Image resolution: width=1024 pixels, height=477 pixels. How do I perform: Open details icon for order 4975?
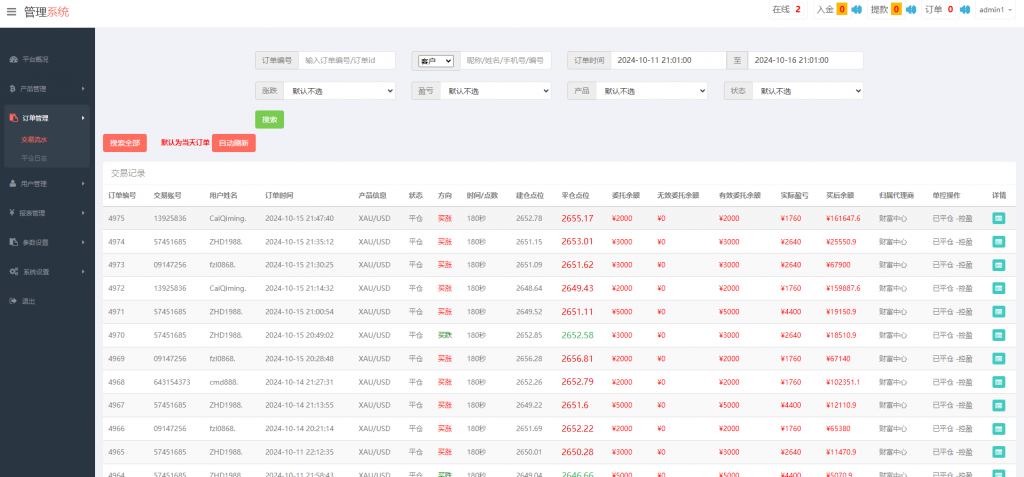click(x=999, y=218)
